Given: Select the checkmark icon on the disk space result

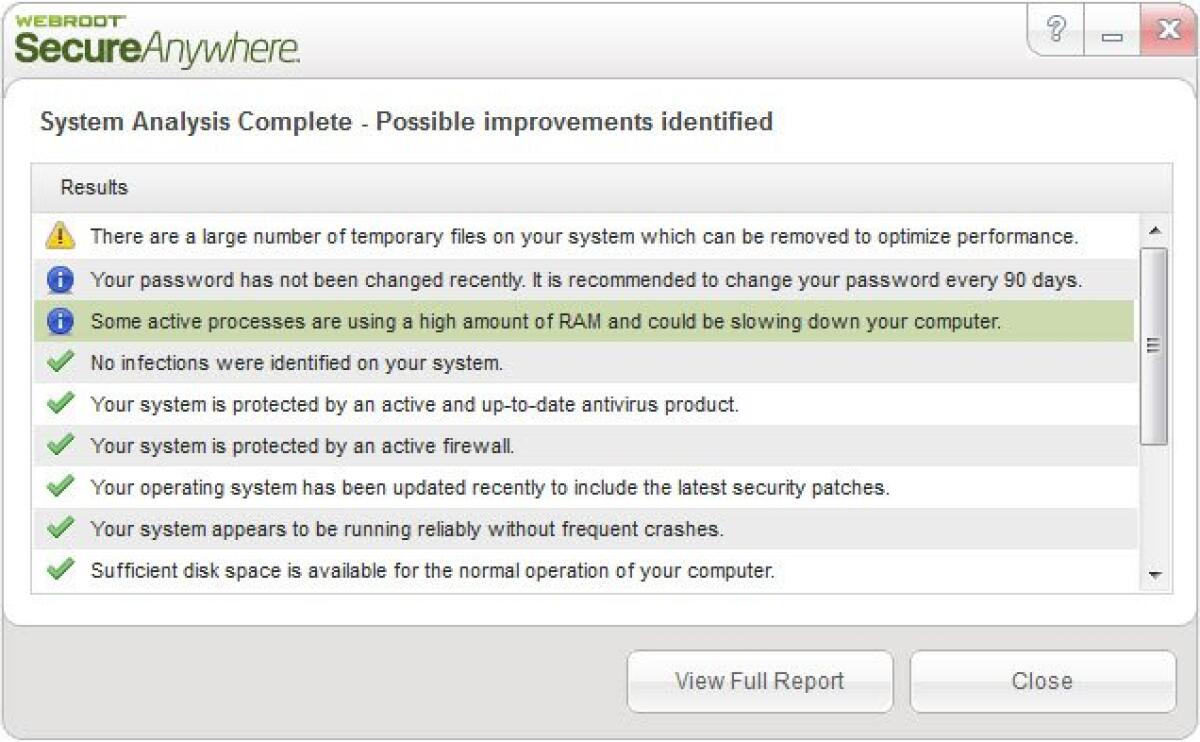Looking at the screenshot, I should [60, 571].
